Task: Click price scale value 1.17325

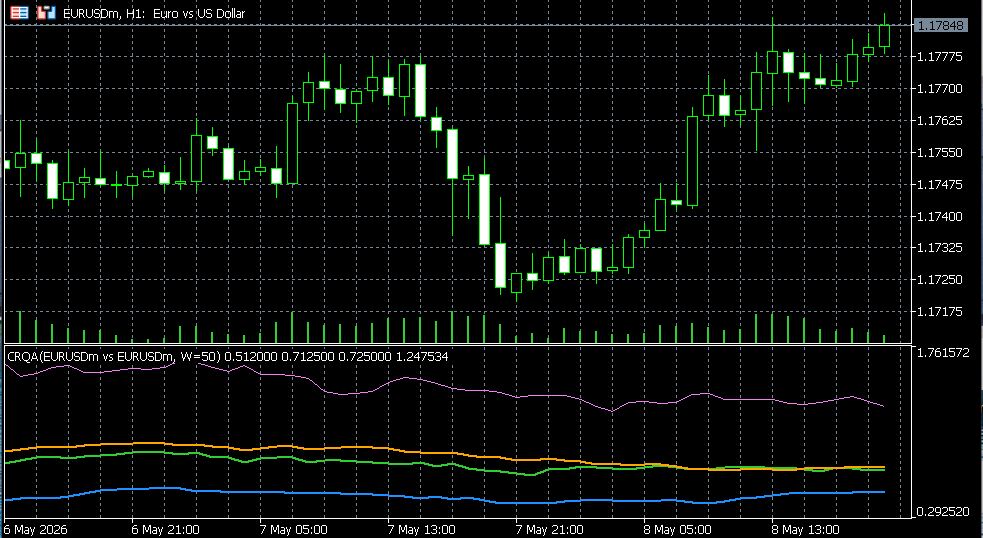Action: (x=940, y=248)
